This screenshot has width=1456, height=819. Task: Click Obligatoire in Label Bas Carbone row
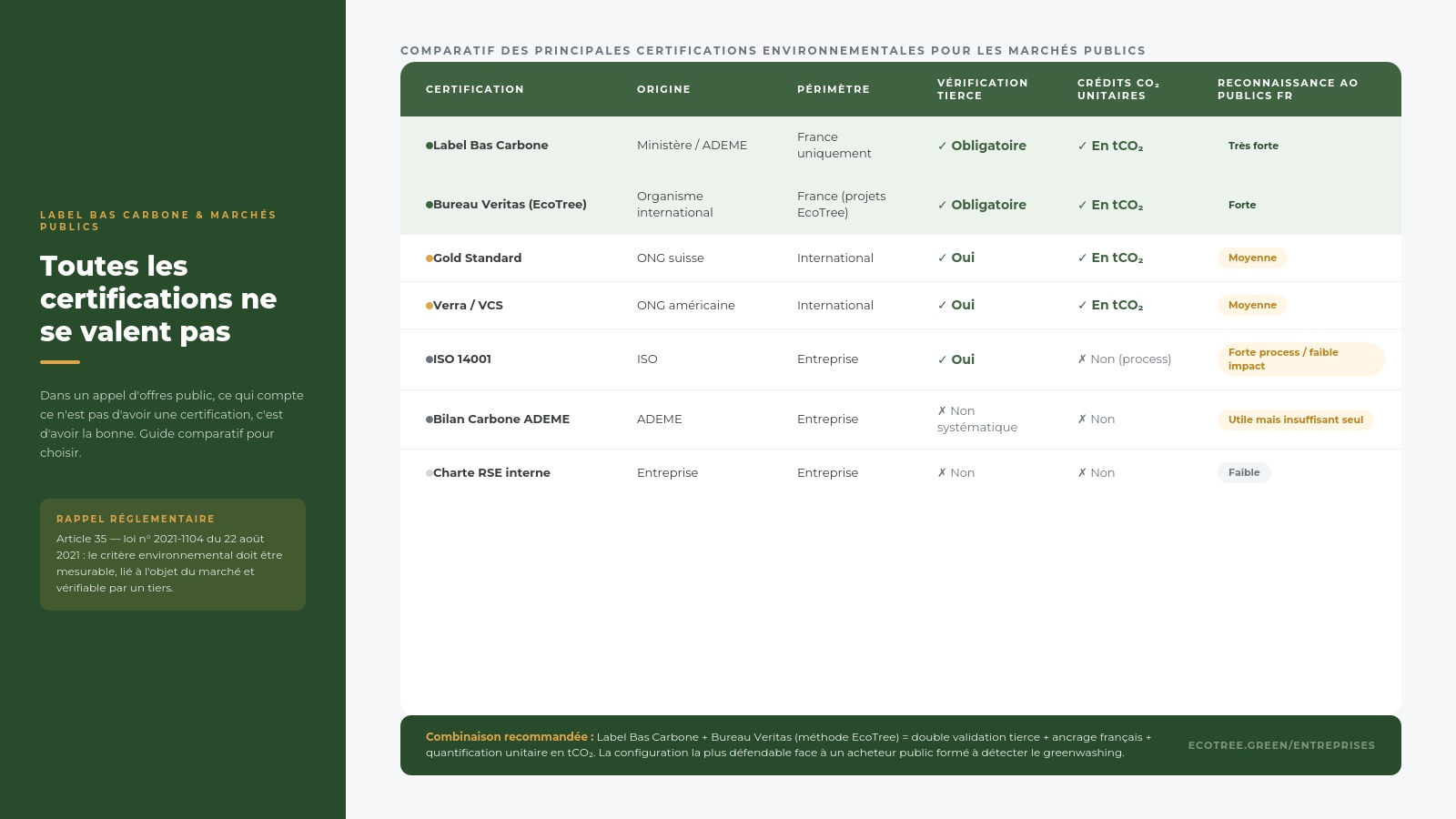click(x=982, y=146)
